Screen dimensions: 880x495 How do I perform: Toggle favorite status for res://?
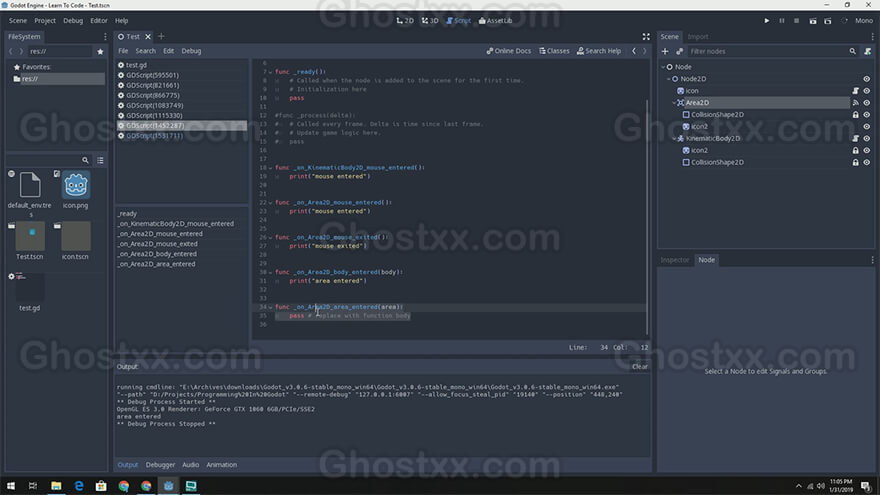click(100, 52)
